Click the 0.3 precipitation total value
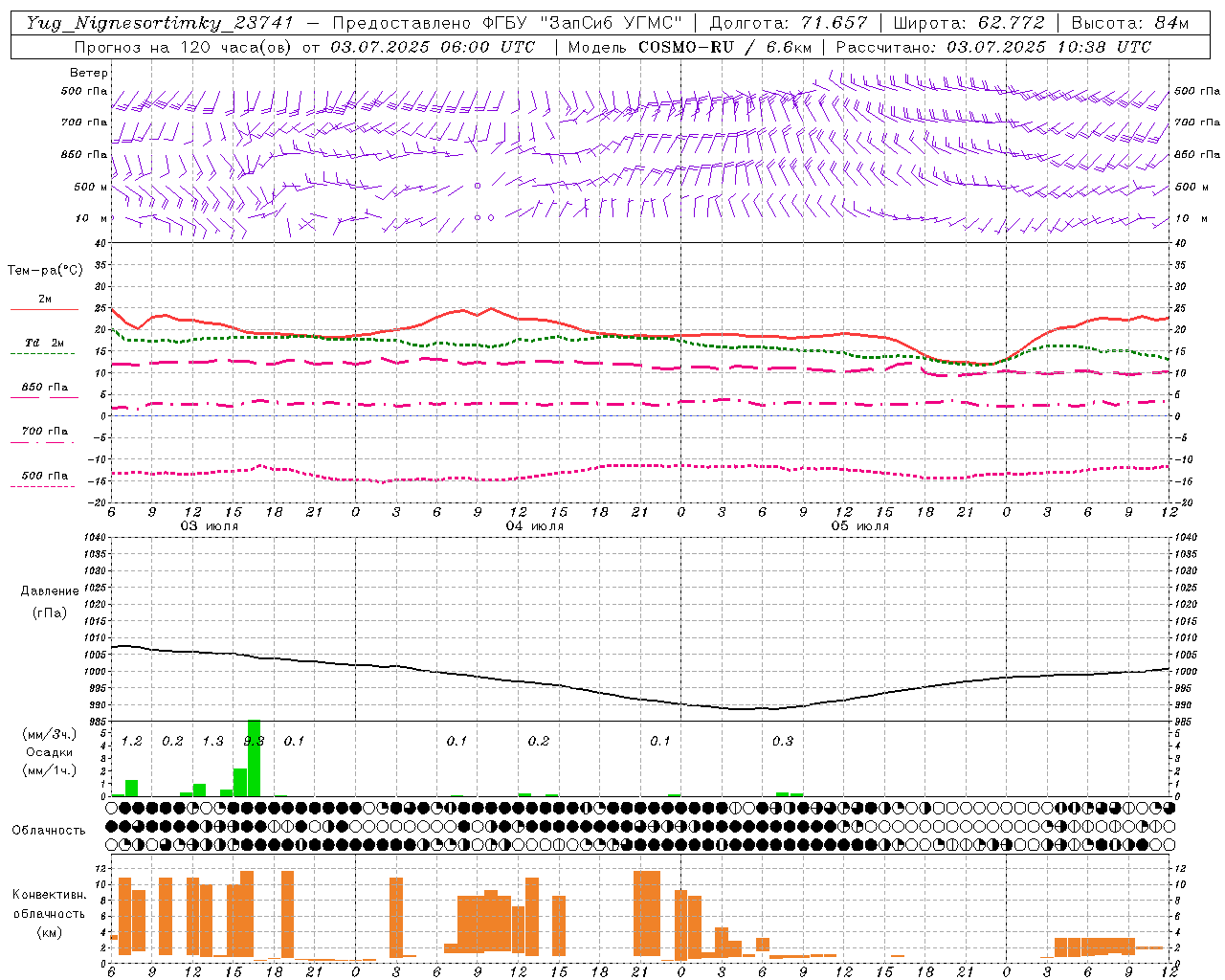 coord(783,741)
